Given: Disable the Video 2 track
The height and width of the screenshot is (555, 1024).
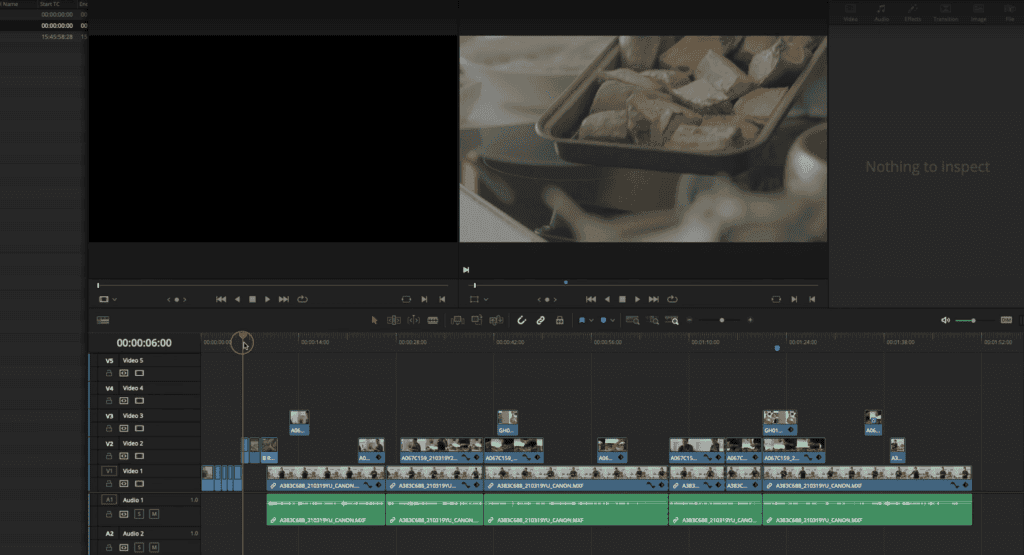Looking at the screenshot, I should point(139,456).
